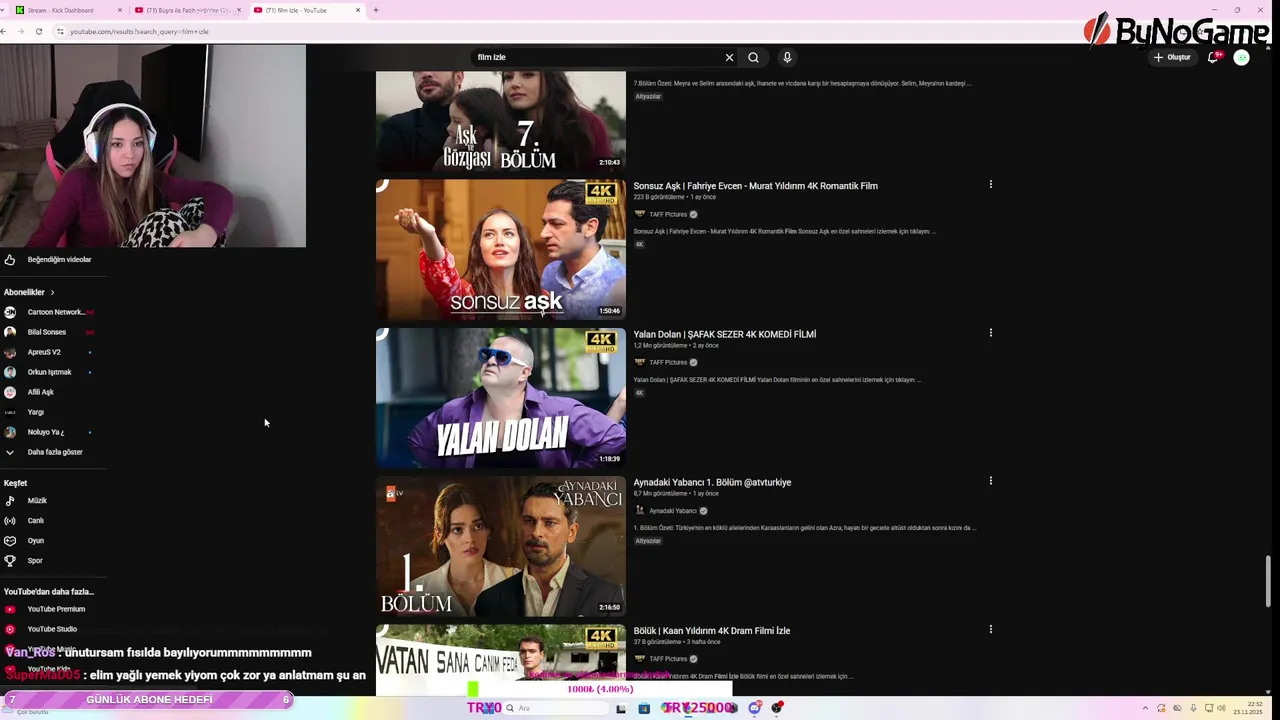Open more options for Yalan Dolan video
This screenshot has height=720, width=1280.
[x=990, y=332]
